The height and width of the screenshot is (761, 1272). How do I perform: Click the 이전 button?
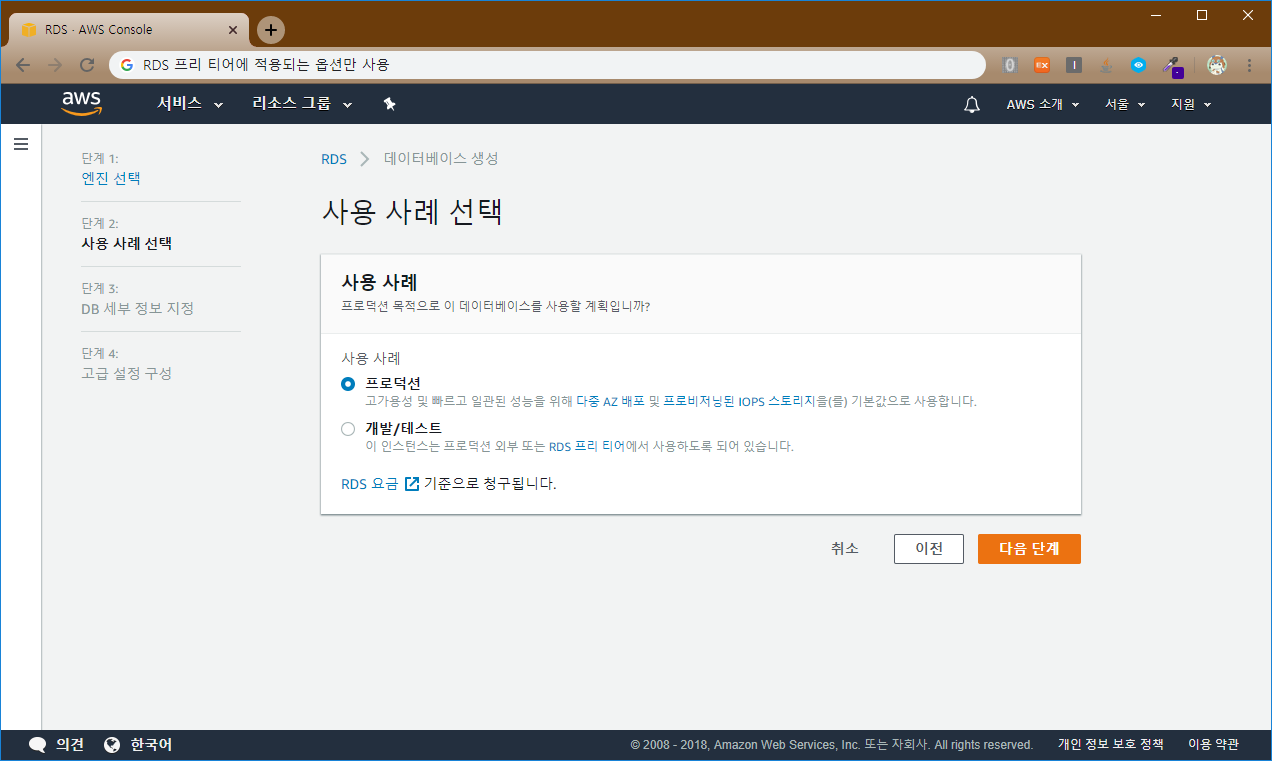pyautogui.click(x=929, y=549)
